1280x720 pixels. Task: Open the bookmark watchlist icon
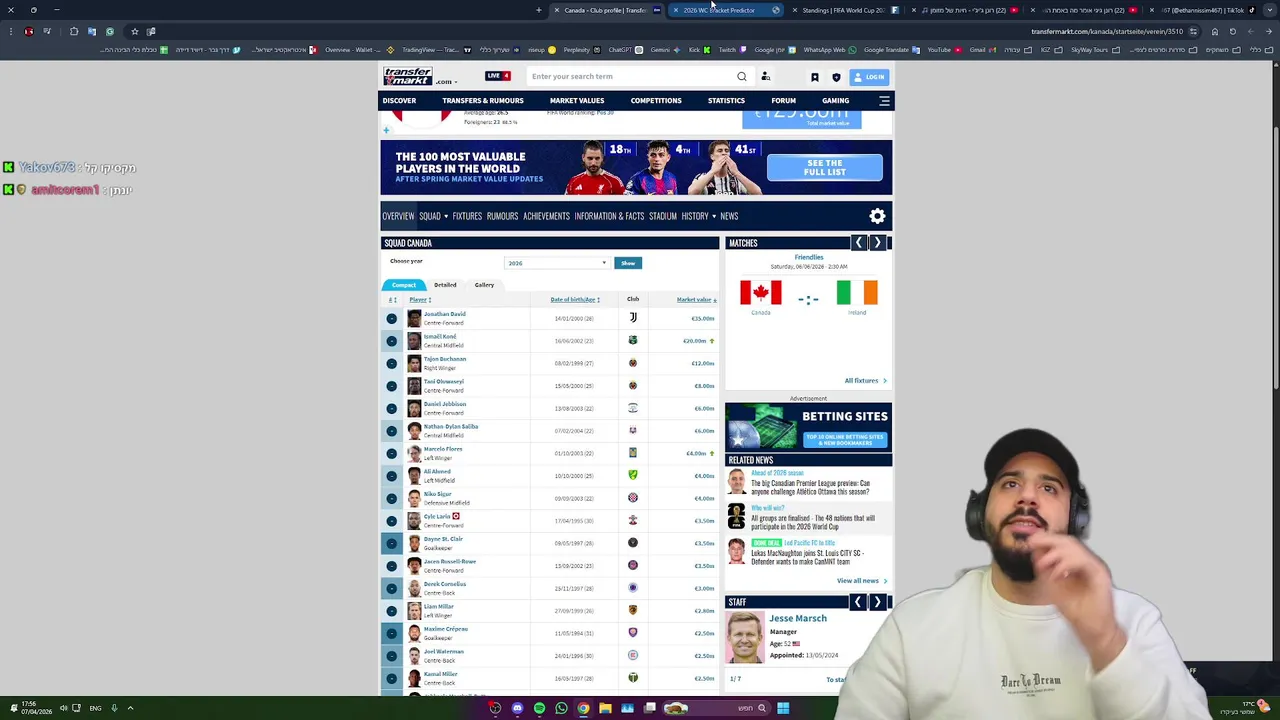(815, 77)
